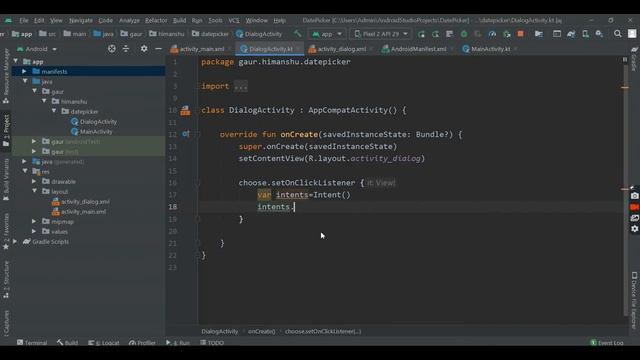Open the Event Log
The height and width of the screenshot is (360, 640).
[607, 342]
